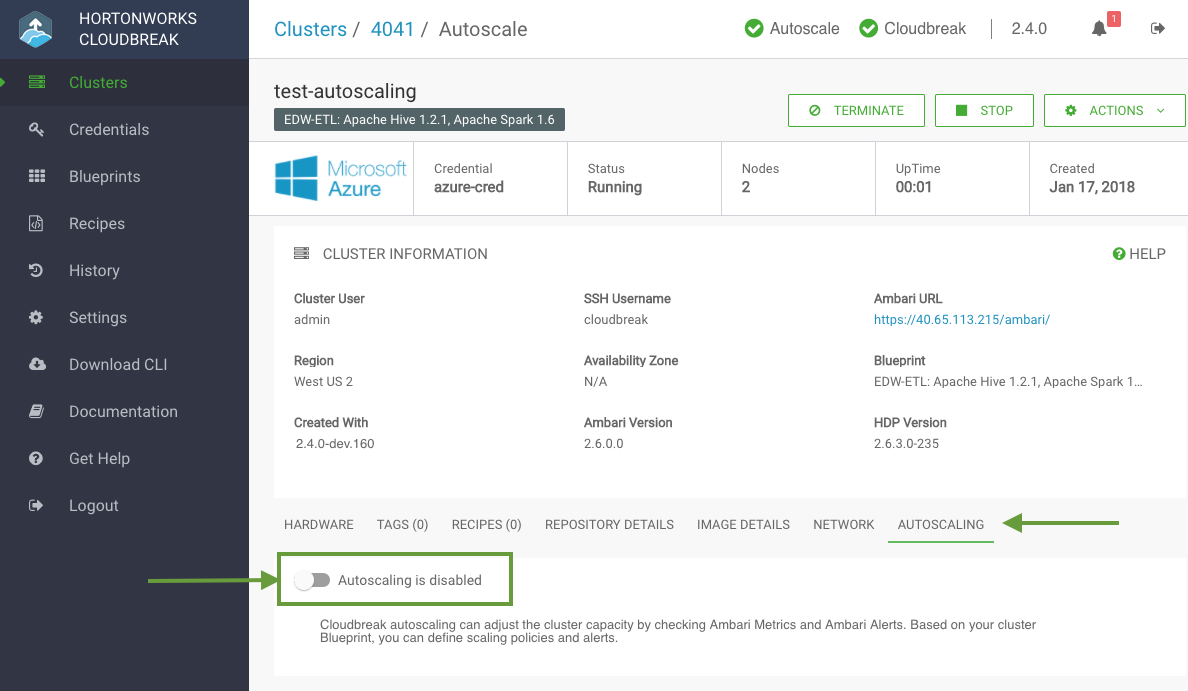Click the logout arrow icon in header
Image resolution: width=1188 pixels, height=691 pixels.
click(x=1158, y=29)
